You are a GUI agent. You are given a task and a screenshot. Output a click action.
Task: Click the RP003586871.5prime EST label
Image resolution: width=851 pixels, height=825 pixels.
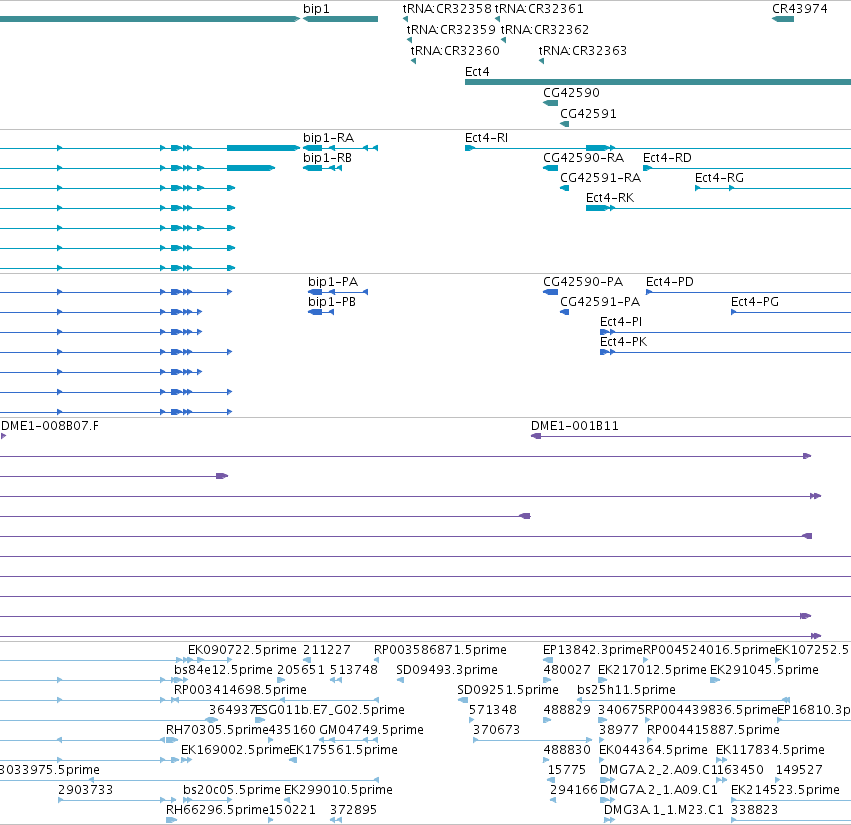click(440, 650)
